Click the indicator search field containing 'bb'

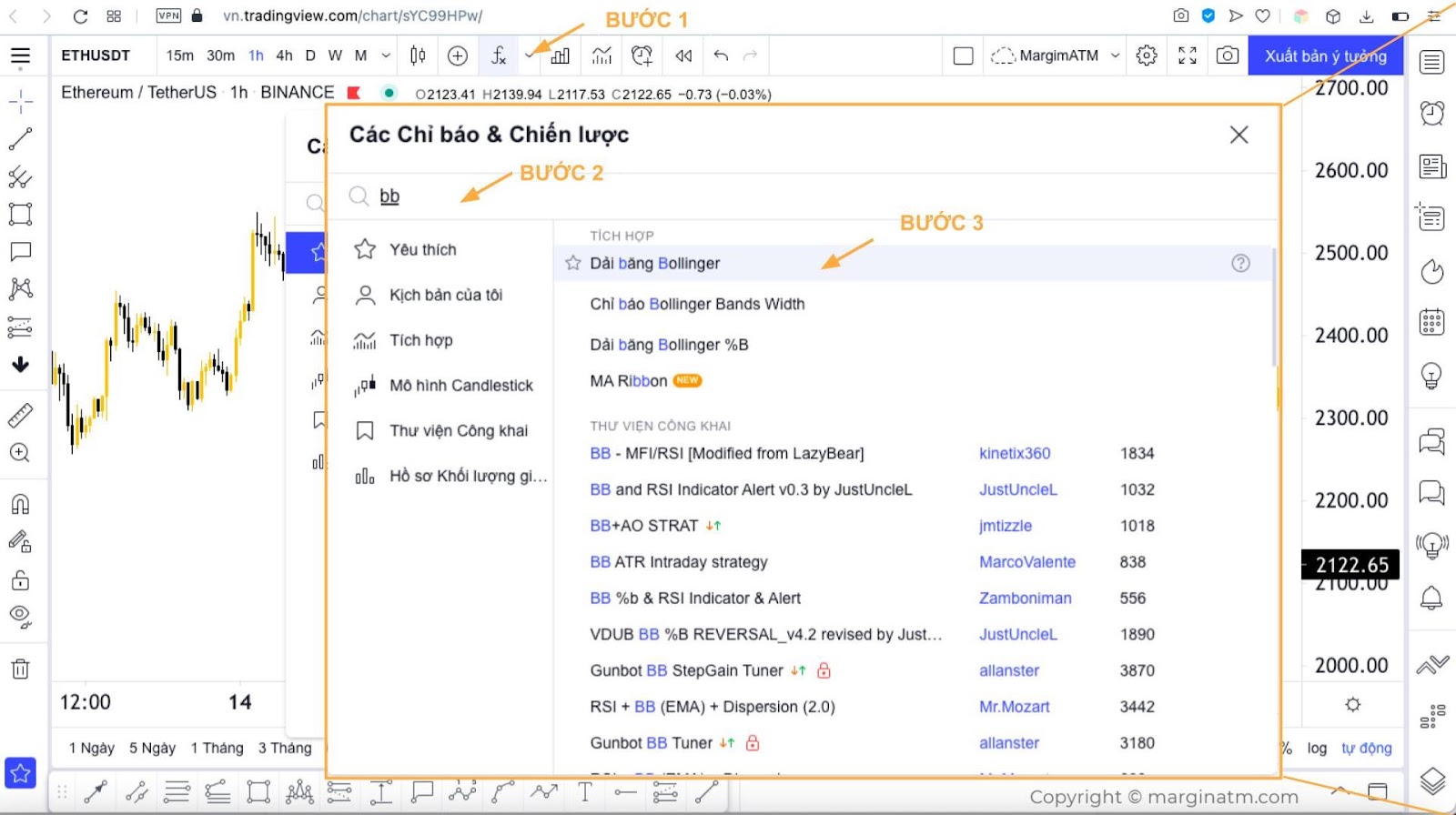tap(801, 196)
